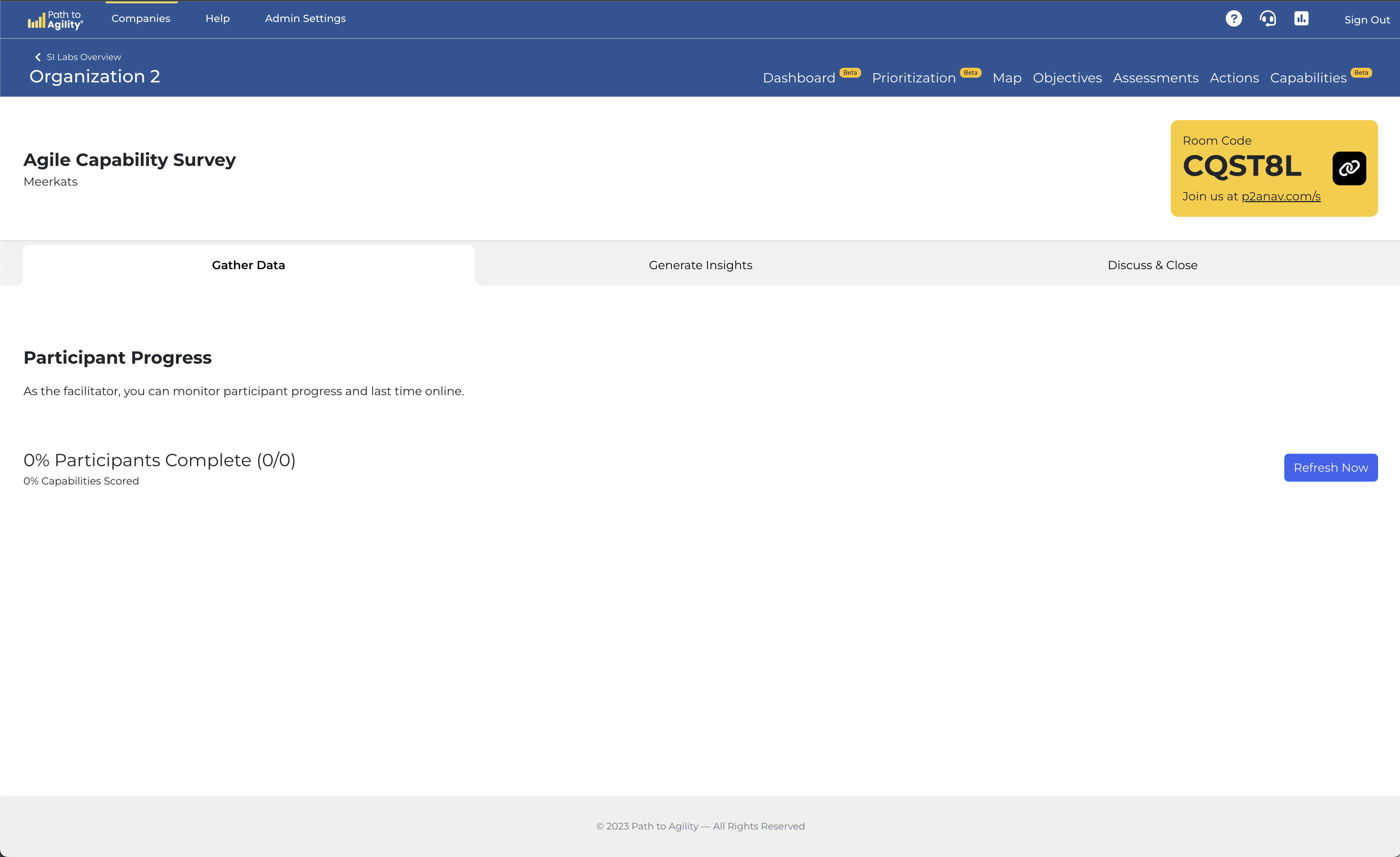1400x857 pixels.
Task: Open Admin Settings in navigation
Action: pos(305,19)
